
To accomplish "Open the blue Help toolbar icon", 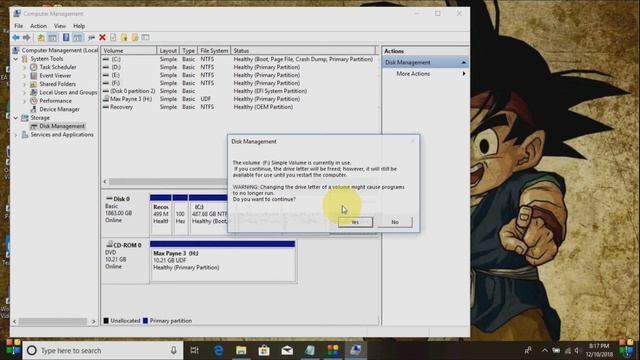I will pyautogui.click(x=66, y=38).
